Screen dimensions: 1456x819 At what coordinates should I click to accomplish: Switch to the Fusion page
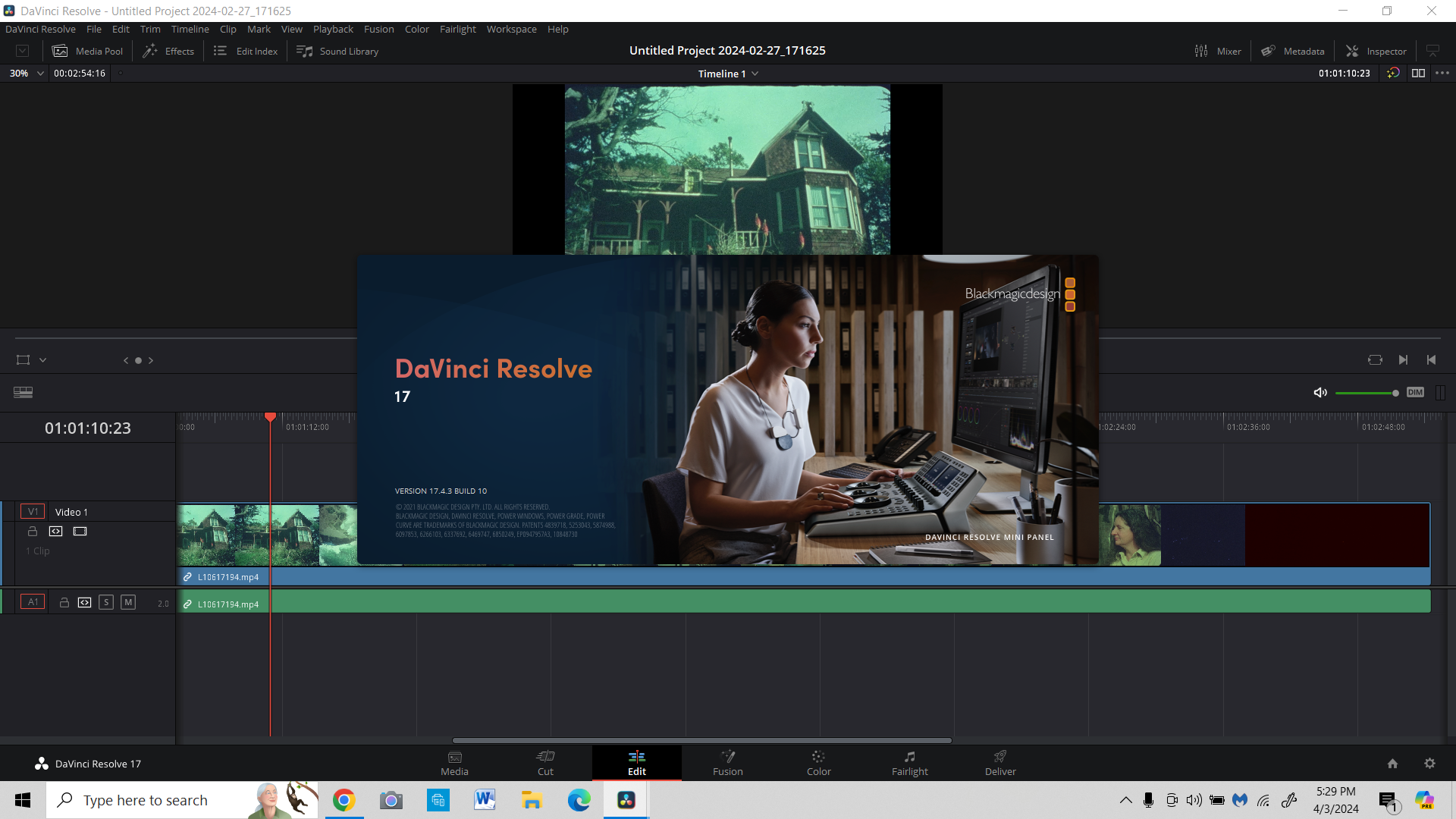727,764
